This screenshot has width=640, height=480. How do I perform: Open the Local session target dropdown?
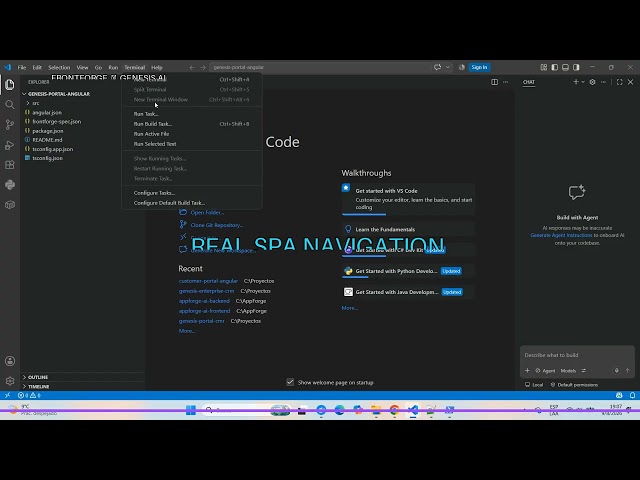534,384
